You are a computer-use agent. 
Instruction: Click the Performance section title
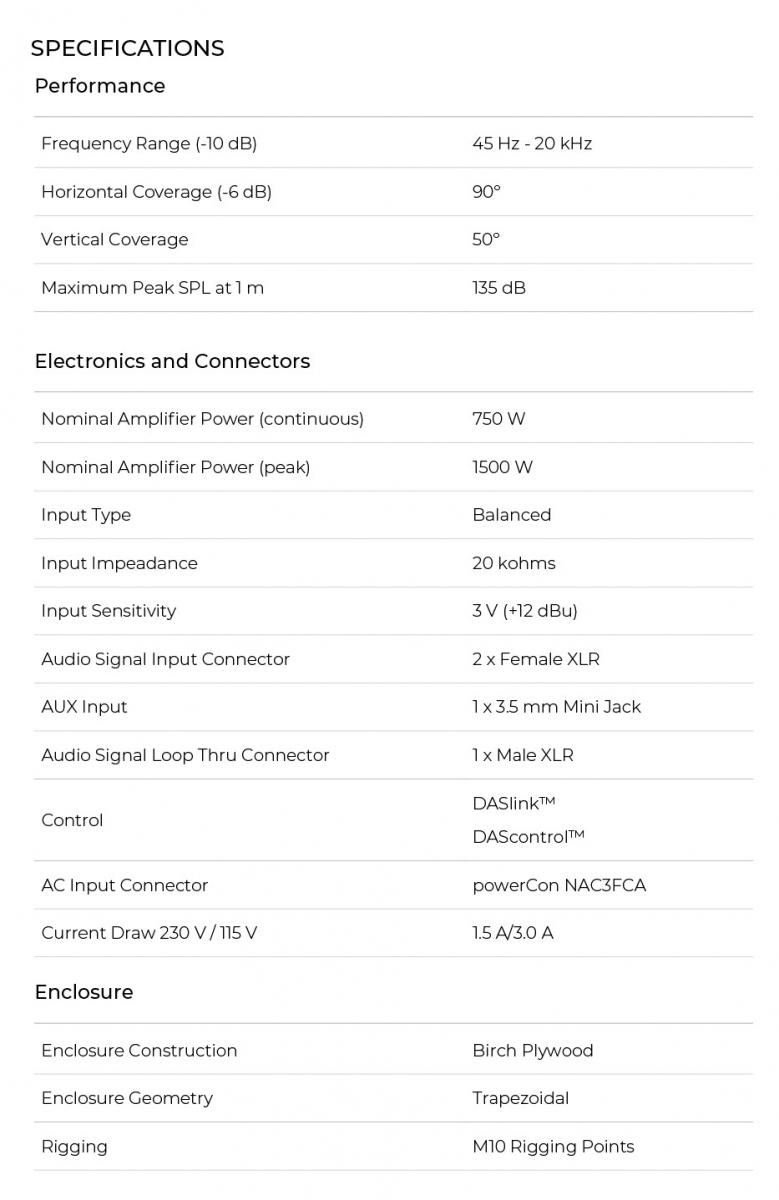tap(100, 86)
